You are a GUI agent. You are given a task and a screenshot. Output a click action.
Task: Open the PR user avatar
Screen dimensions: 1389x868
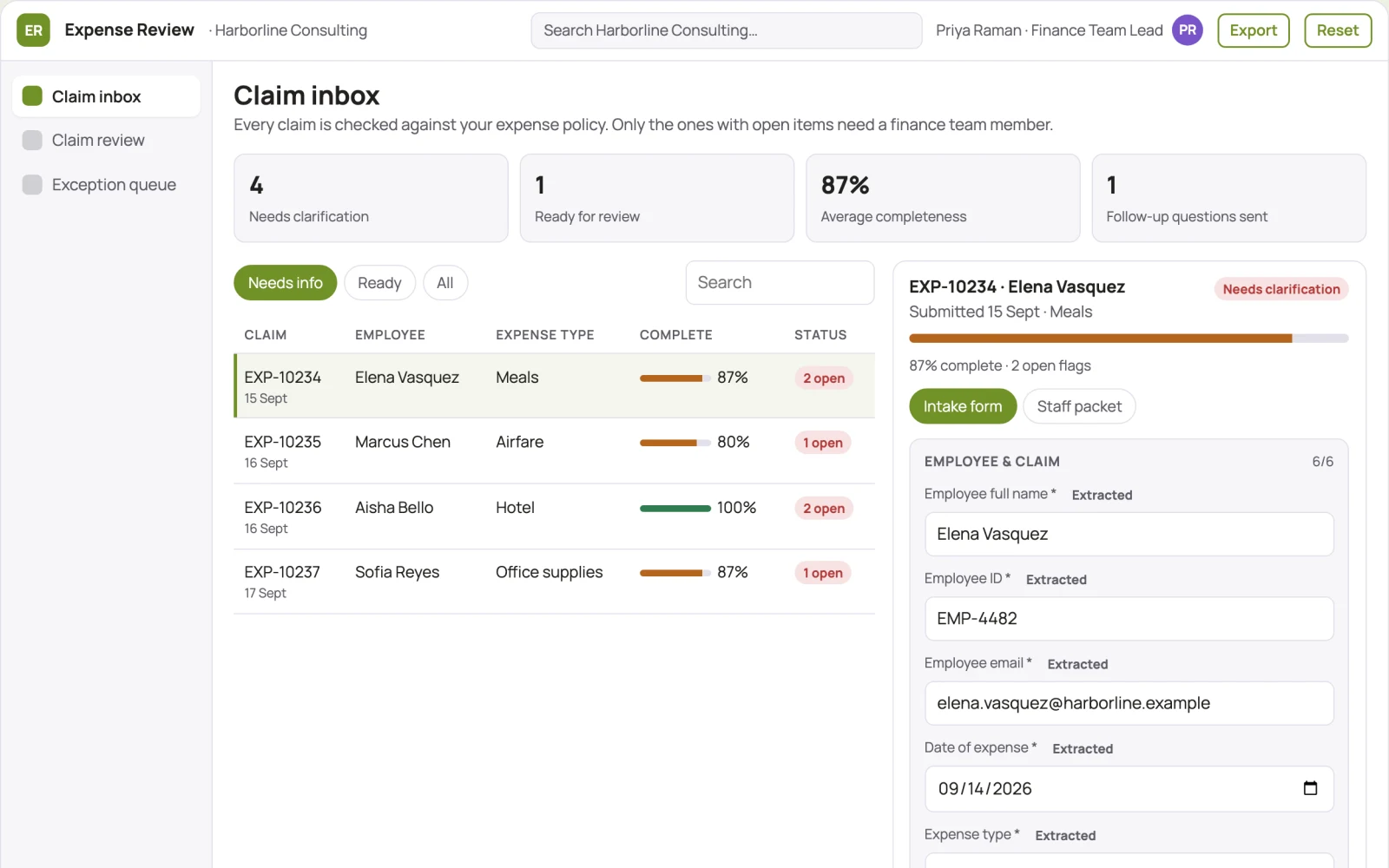[1187, 30]
